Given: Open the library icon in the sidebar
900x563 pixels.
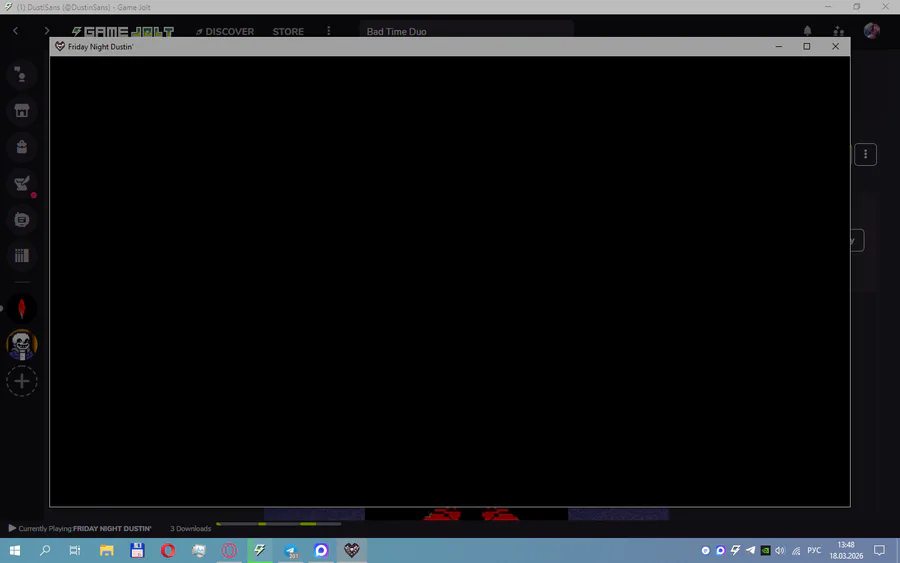Looking at the screenshot, I should click(22, 256).
